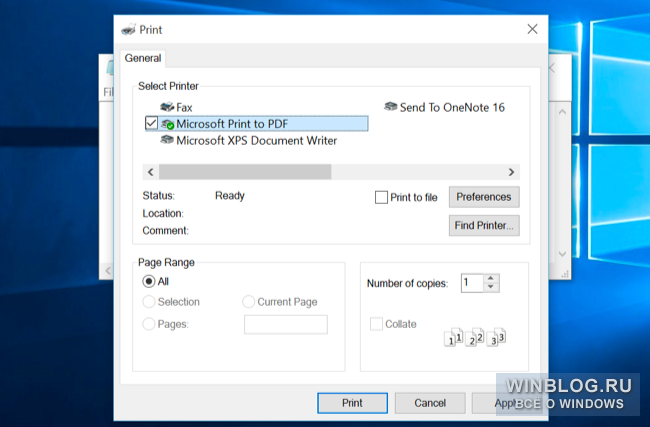Click the Number of copies field
650x427 pixels.
point(472,283)
